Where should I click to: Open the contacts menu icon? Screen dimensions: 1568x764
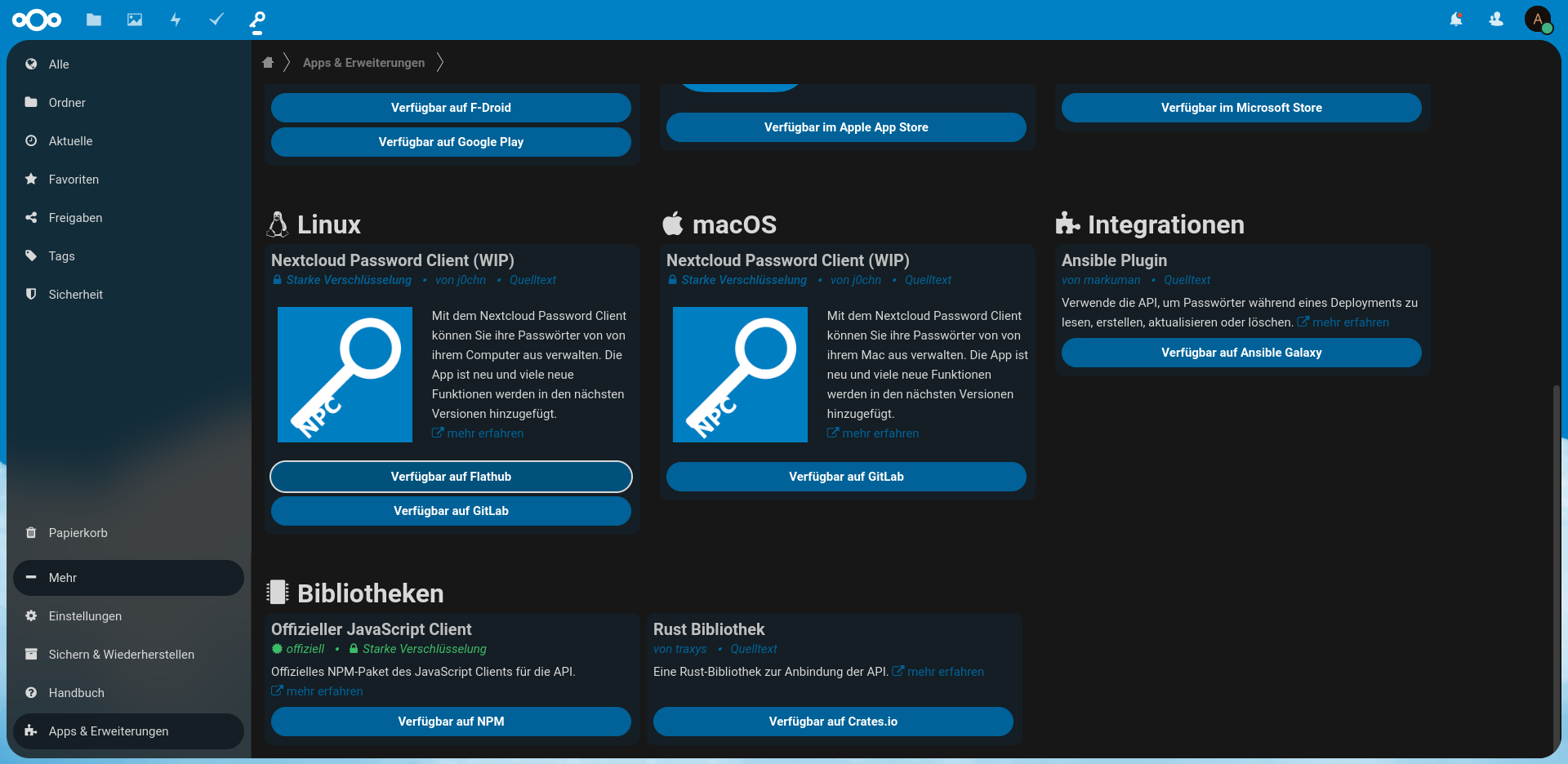[1496, 20]
